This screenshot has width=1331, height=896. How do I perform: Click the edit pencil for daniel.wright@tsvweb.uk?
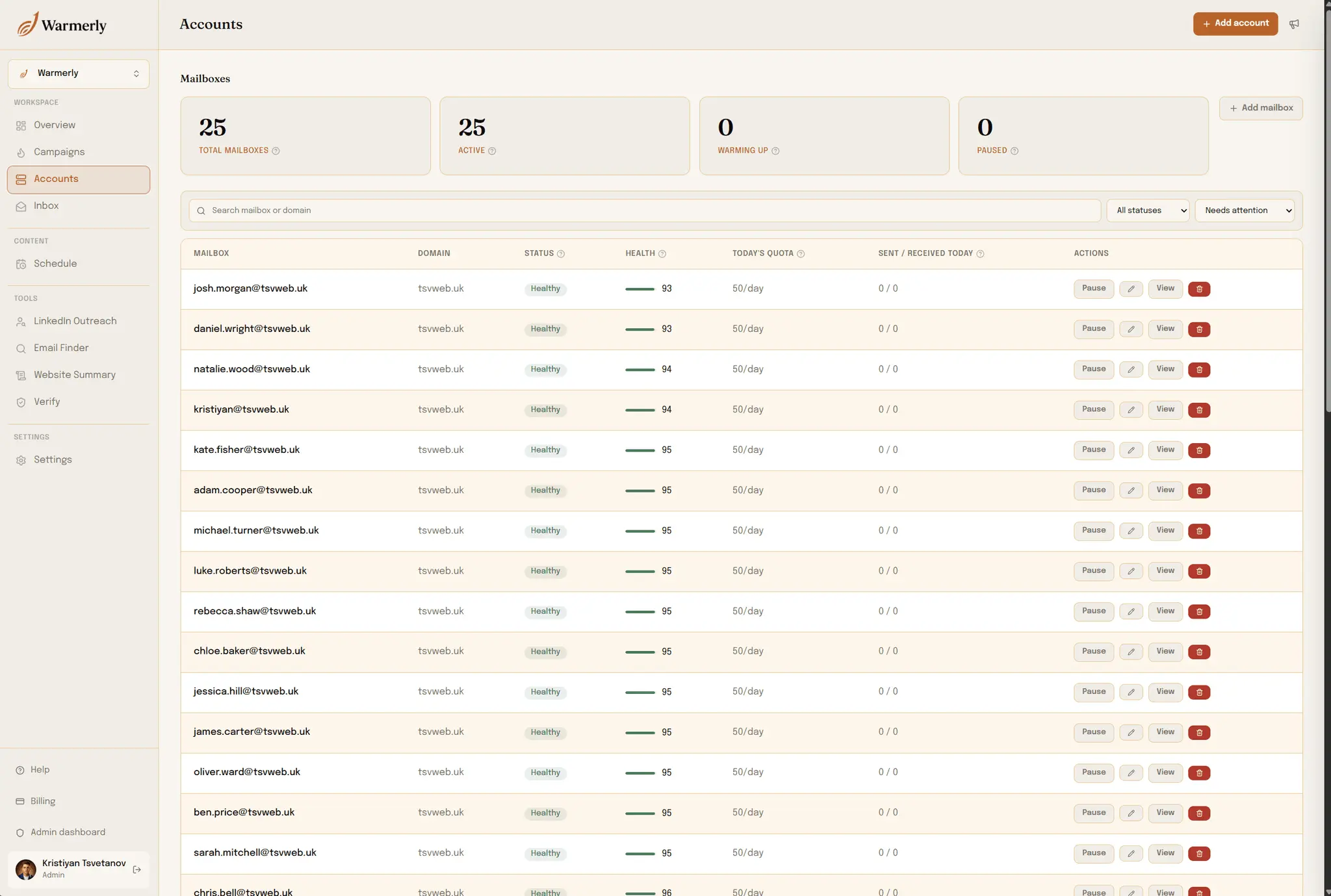click(x=1131, y=329)
